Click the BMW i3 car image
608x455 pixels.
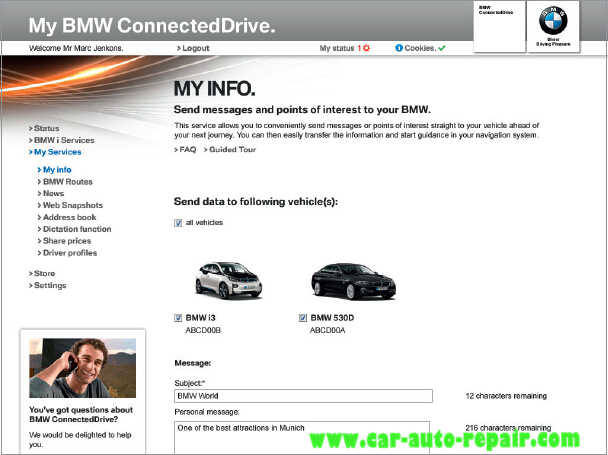(x=228, y=280)
